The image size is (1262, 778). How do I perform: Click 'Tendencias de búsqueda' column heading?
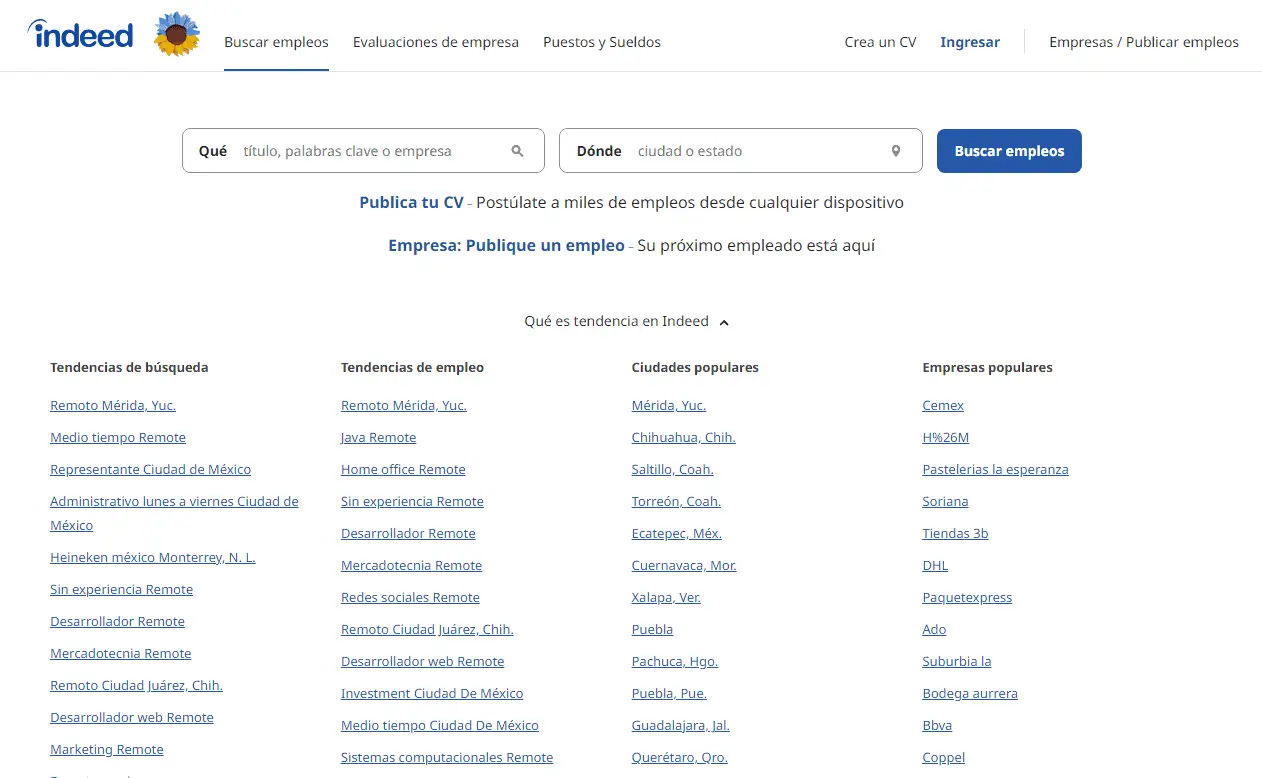point(129,367)
